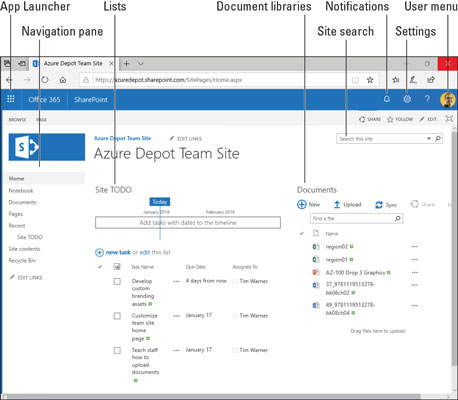Open a new browser tab with plus

(126, 64)
